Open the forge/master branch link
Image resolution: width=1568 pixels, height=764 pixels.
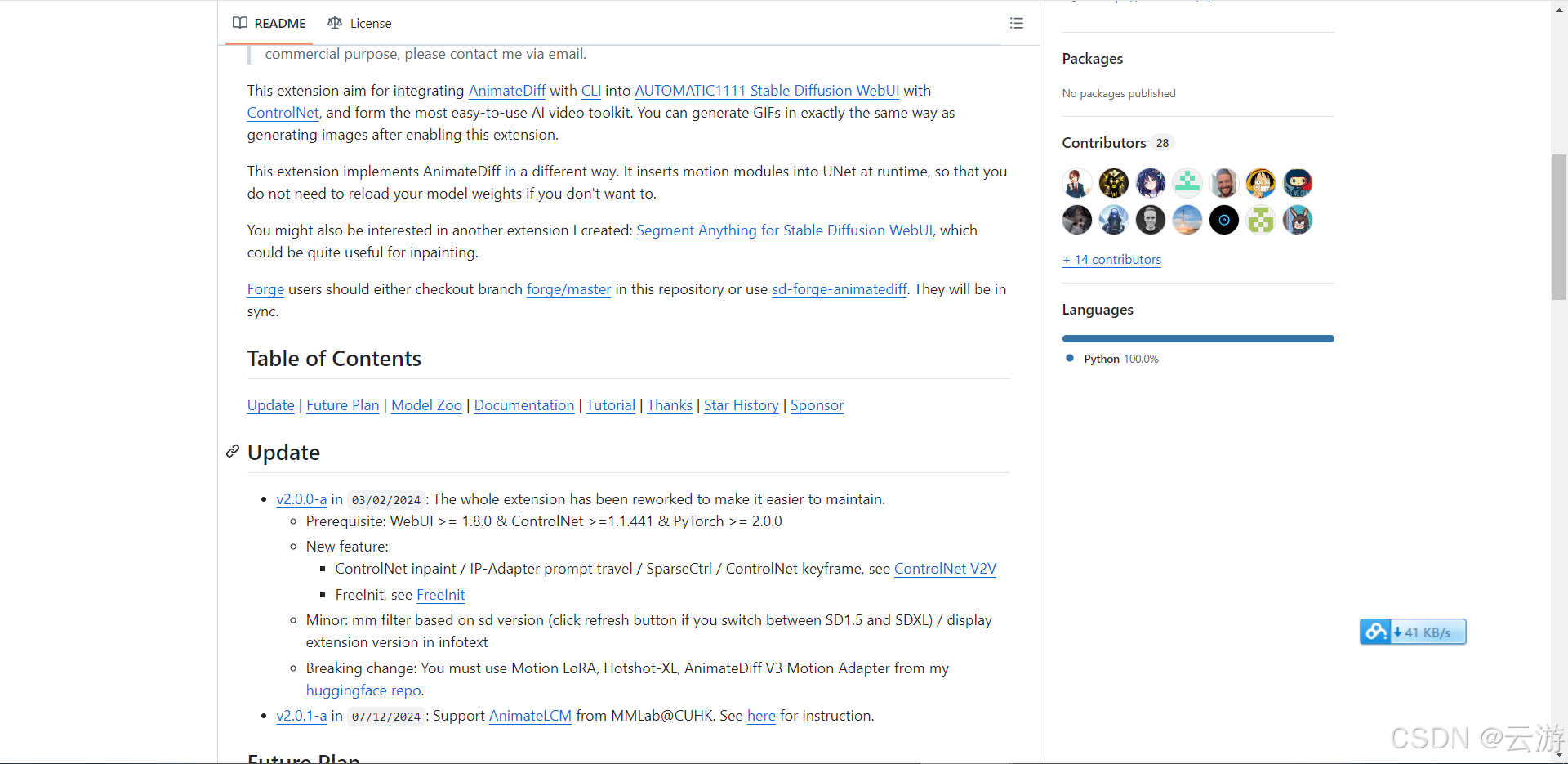(569, 289)
